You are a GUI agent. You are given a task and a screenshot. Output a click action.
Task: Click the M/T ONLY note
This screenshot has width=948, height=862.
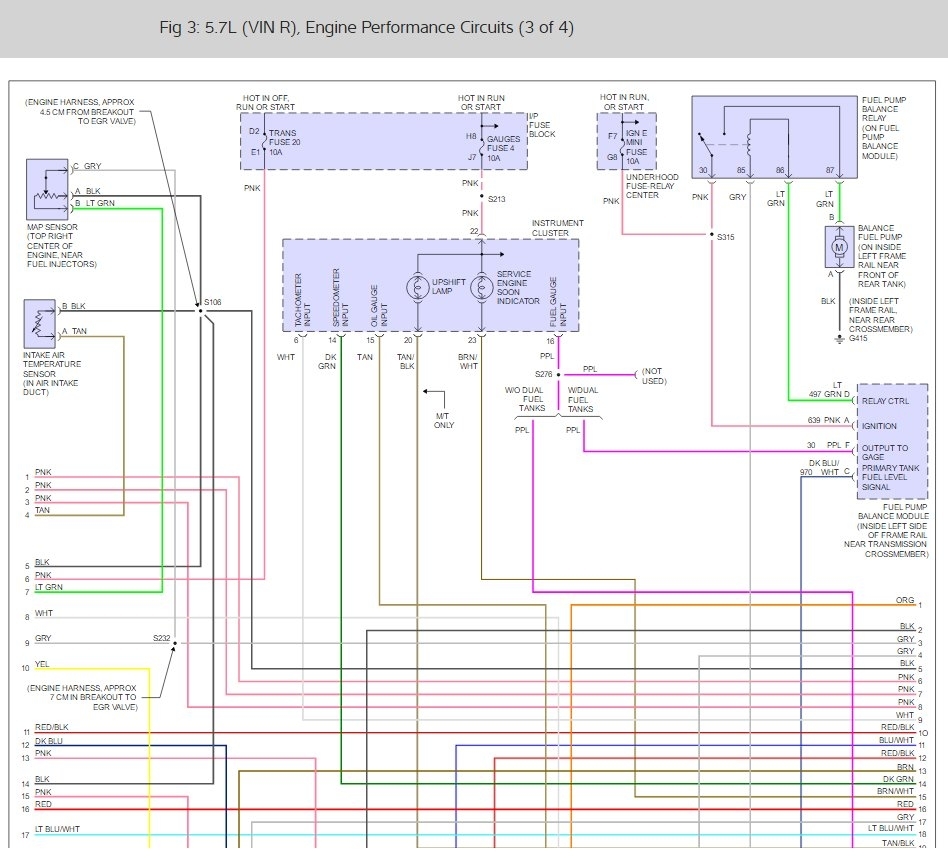(x=444, y=420)
